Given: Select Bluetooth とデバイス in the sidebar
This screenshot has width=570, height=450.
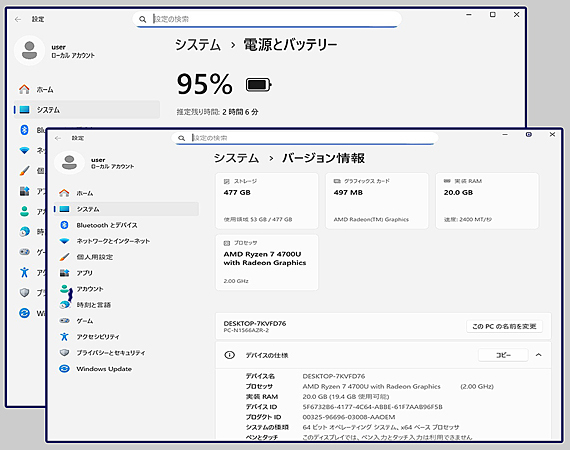Looking at the screenshot, I should coord(126,225).
